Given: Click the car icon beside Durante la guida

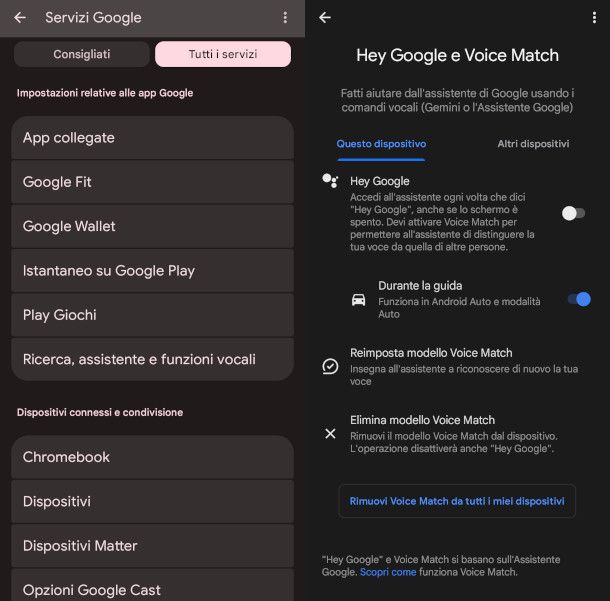Looking at the screenshot, I should click(x=358, y=300).
